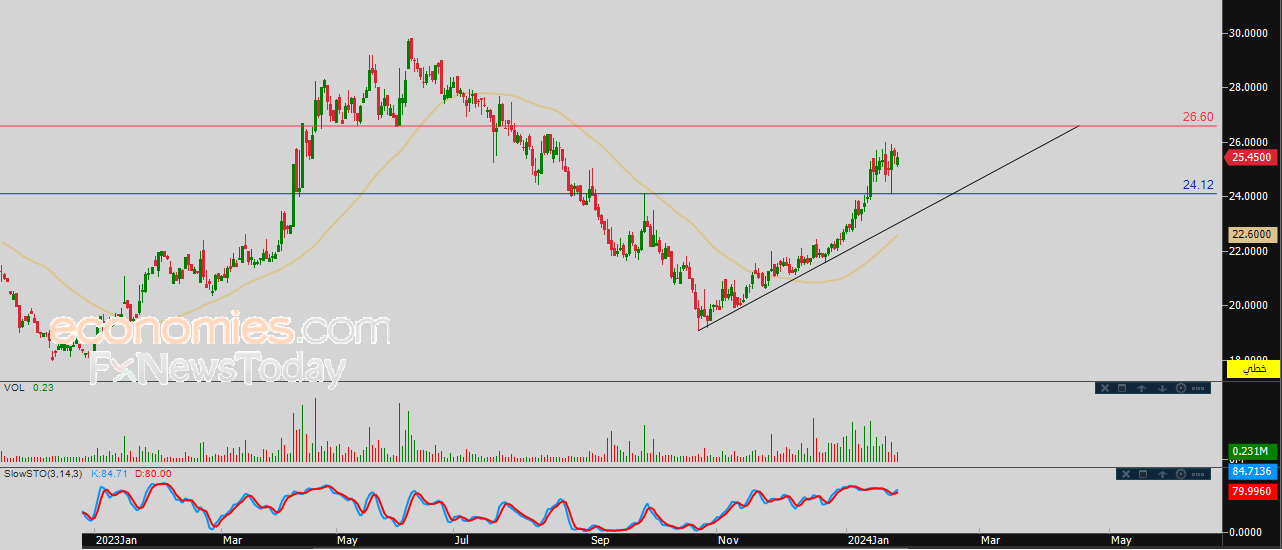Viewport: 1282px width, 550px height.
Task: Click the current price tag 25.4500
Action: click(x=1253, y=157)
